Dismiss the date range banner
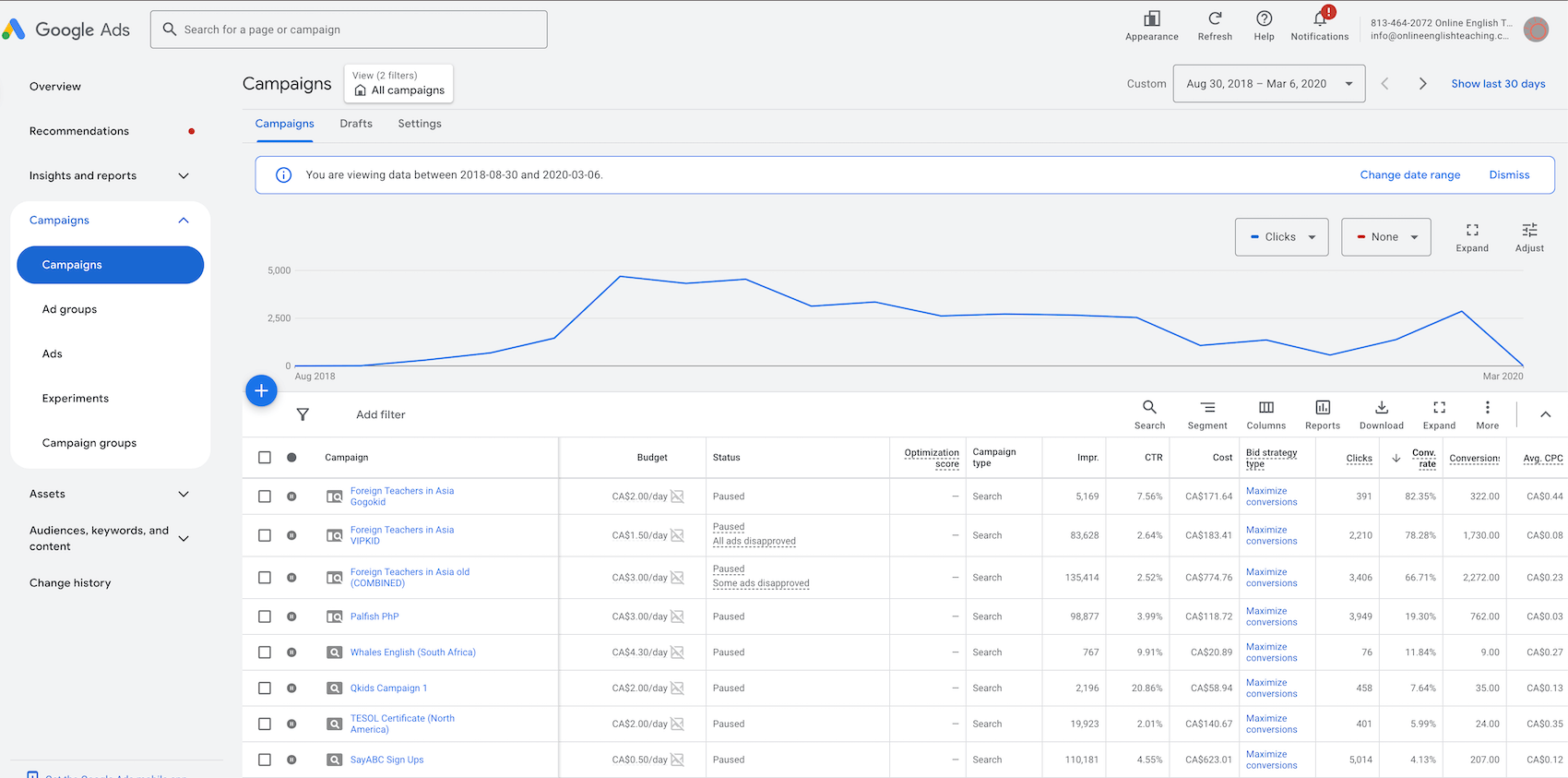1568x778 pixels. 1509,175
